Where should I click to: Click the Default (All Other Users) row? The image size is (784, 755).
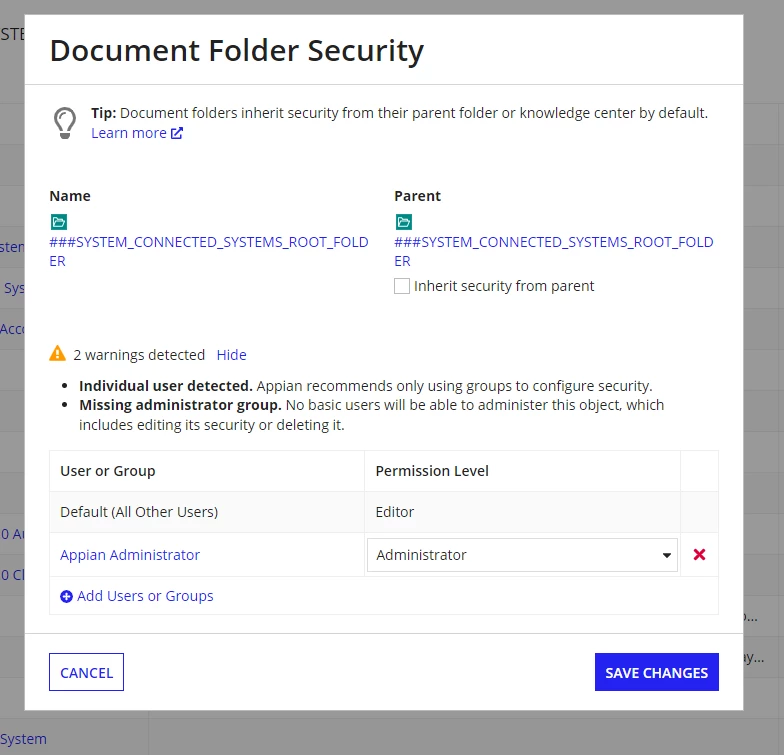pyautogui.click(x=384, y=512)
